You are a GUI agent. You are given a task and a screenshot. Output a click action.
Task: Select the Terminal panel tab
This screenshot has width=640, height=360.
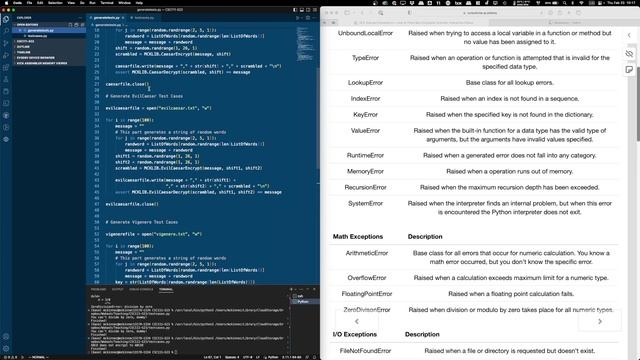[166, 289]
